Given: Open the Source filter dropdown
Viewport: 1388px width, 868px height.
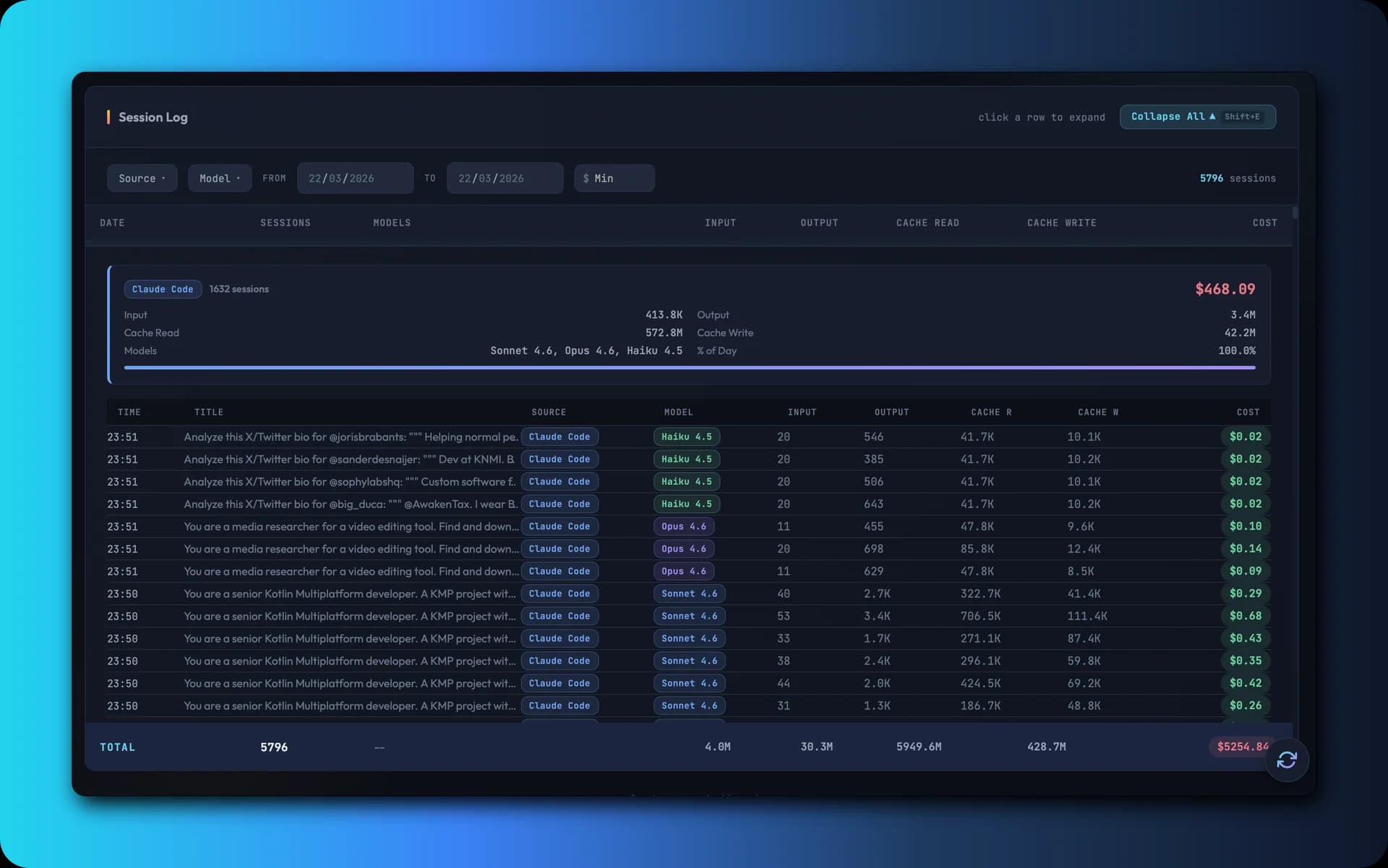Looking at the screenshot, I should pos(142,178).
